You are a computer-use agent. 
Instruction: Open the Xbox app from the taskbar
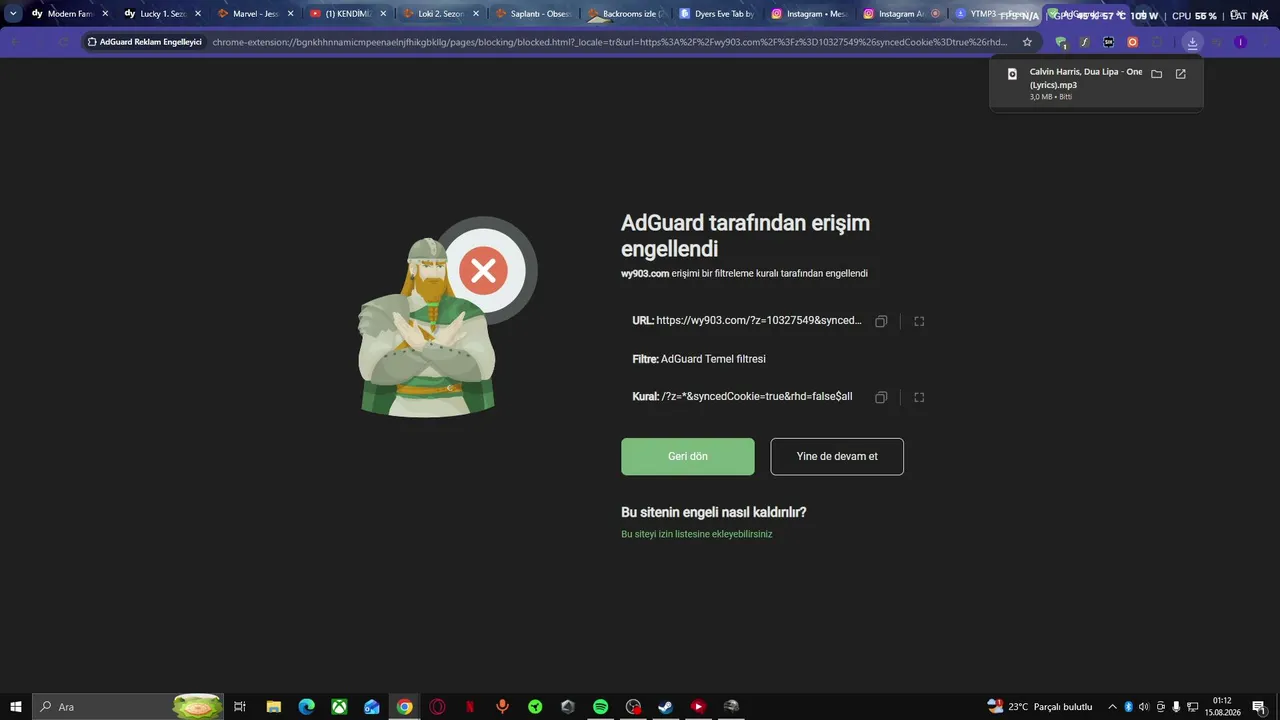pyautogui.click(x=340, y=707)
